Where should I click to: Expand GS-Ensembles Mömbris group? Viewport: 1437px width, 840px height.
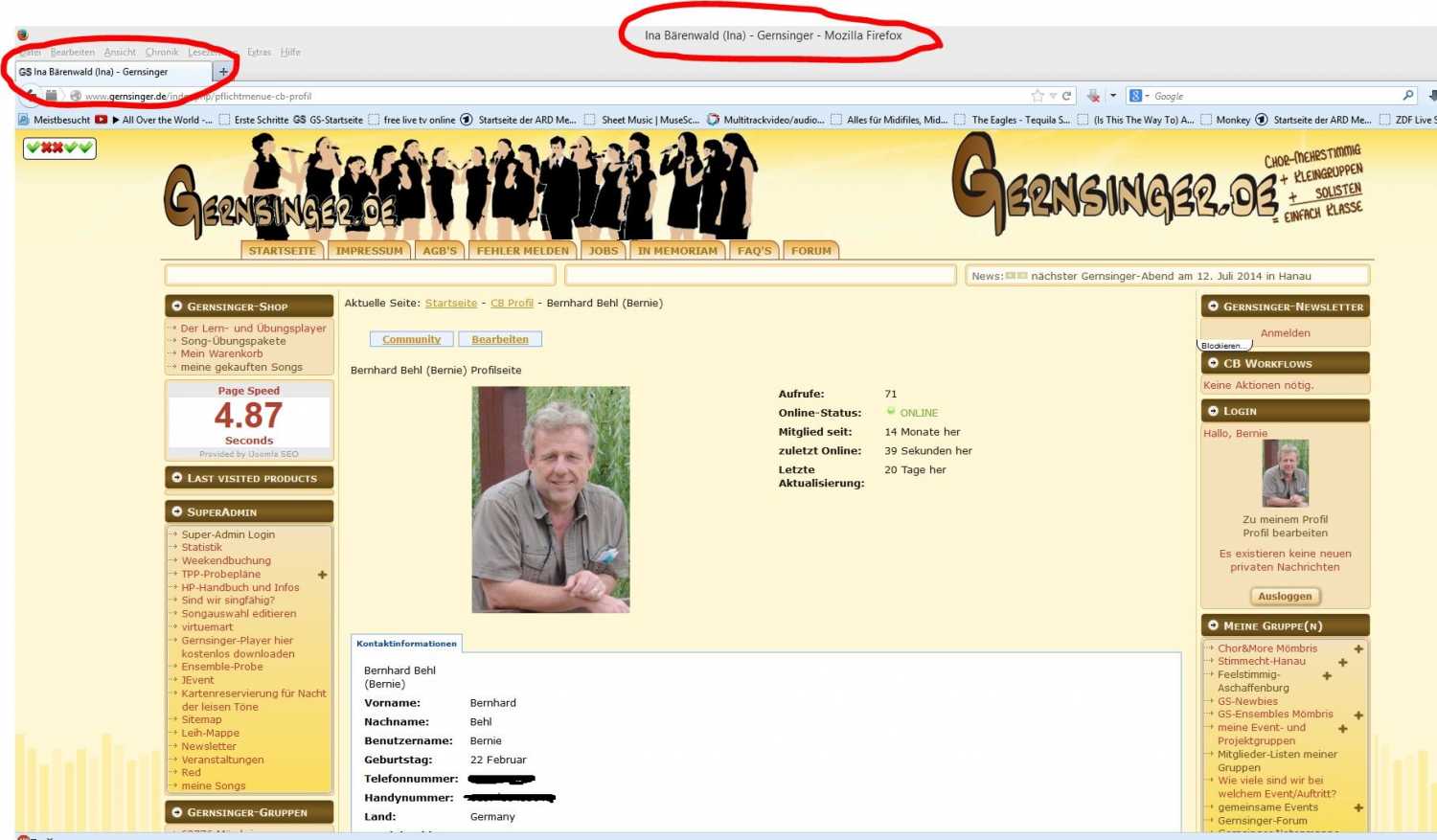click(1358, 715)
